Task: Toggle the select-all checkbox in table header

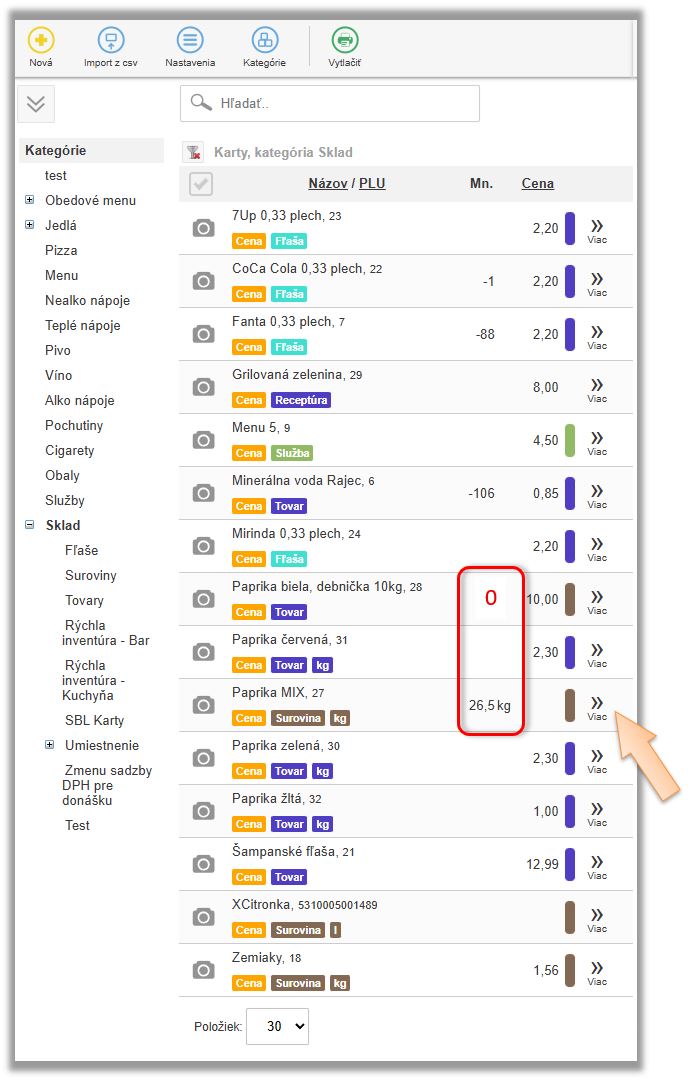Action: [x=200, y=184]
